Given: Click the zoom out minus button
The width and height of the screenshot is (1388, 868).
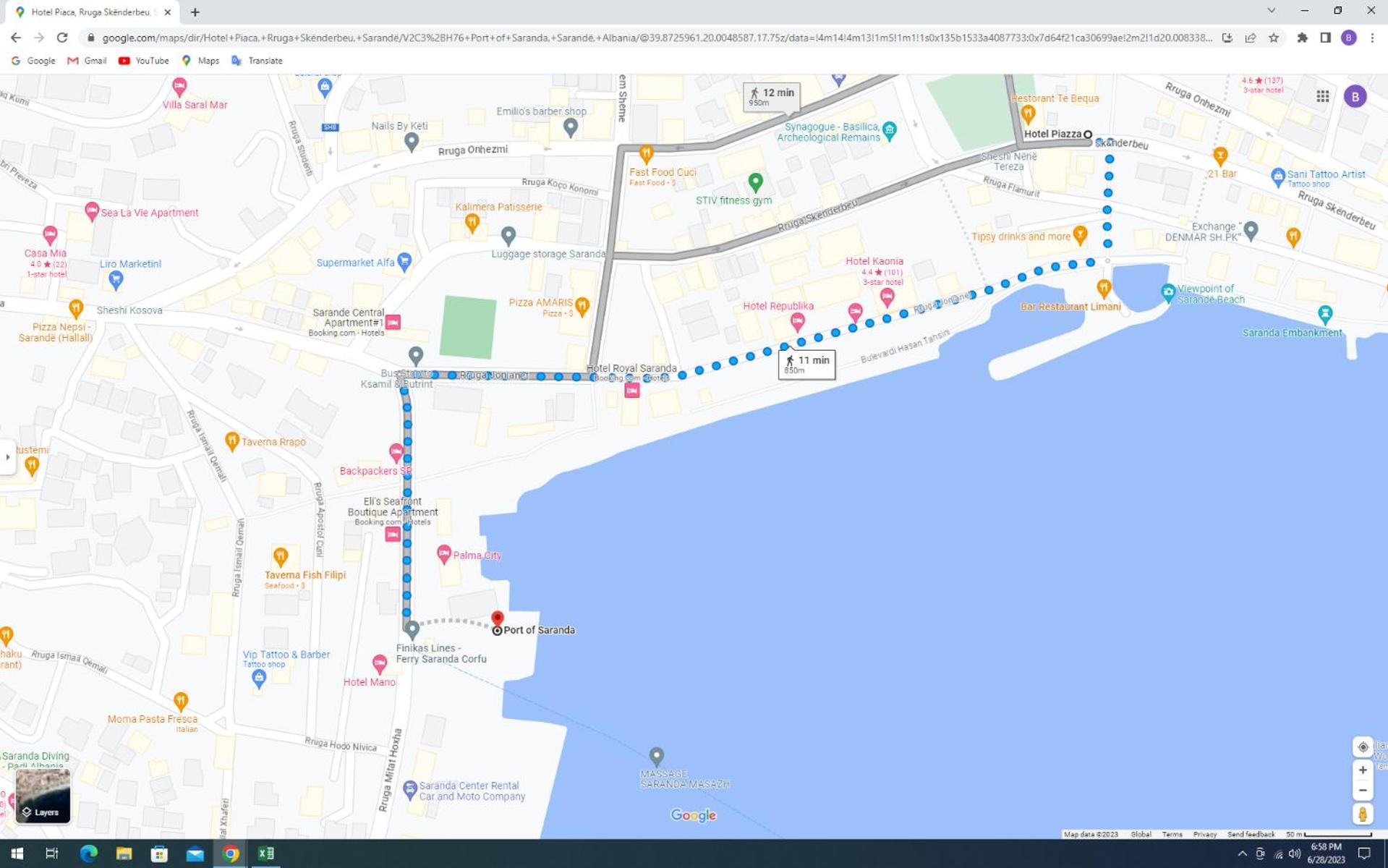Looking at the screenshot, I should point(1362,791).
